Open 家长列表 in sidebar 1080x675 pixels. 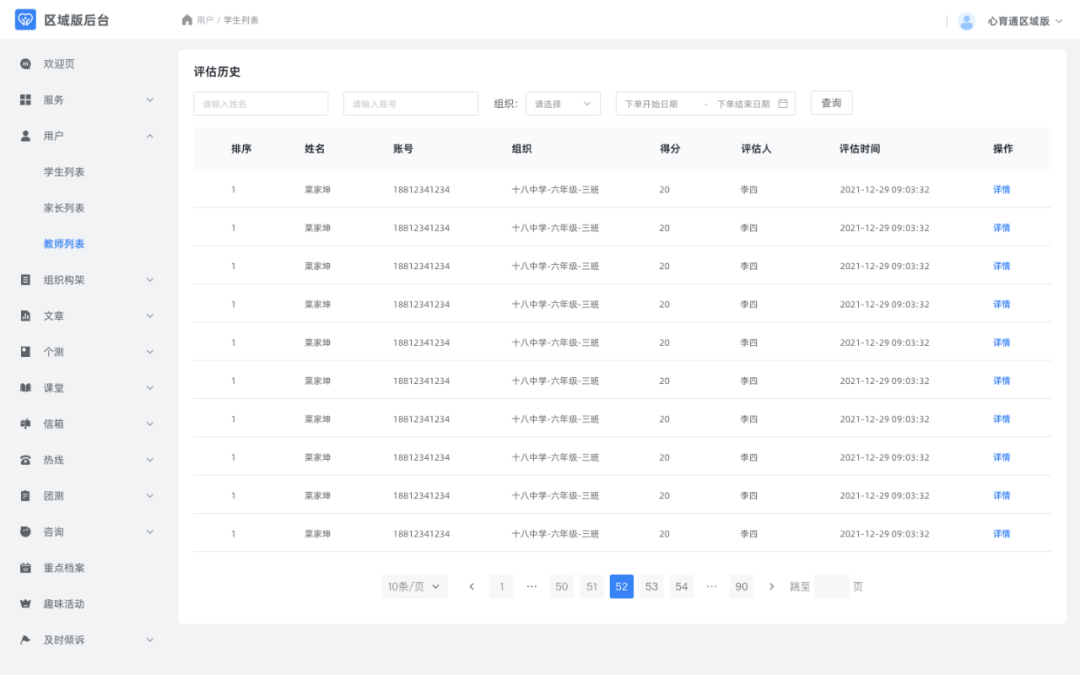(64, 207)
